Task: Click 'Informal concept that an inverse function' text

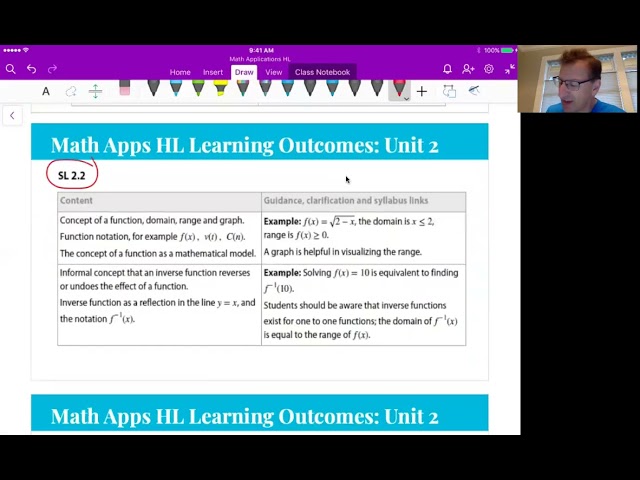Action: pos(155,279)
